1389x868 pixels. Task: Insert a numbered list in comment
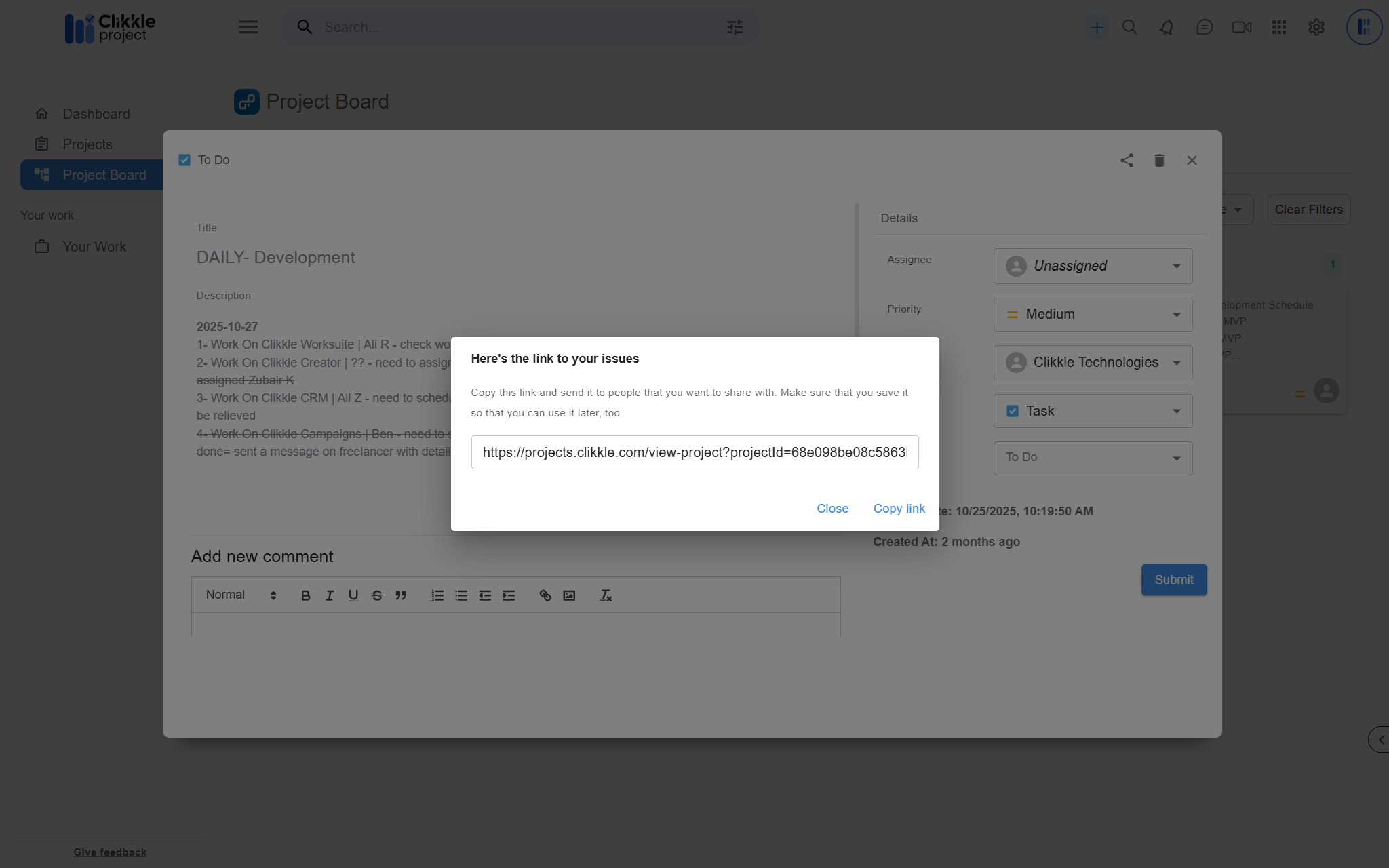point(437,595)
